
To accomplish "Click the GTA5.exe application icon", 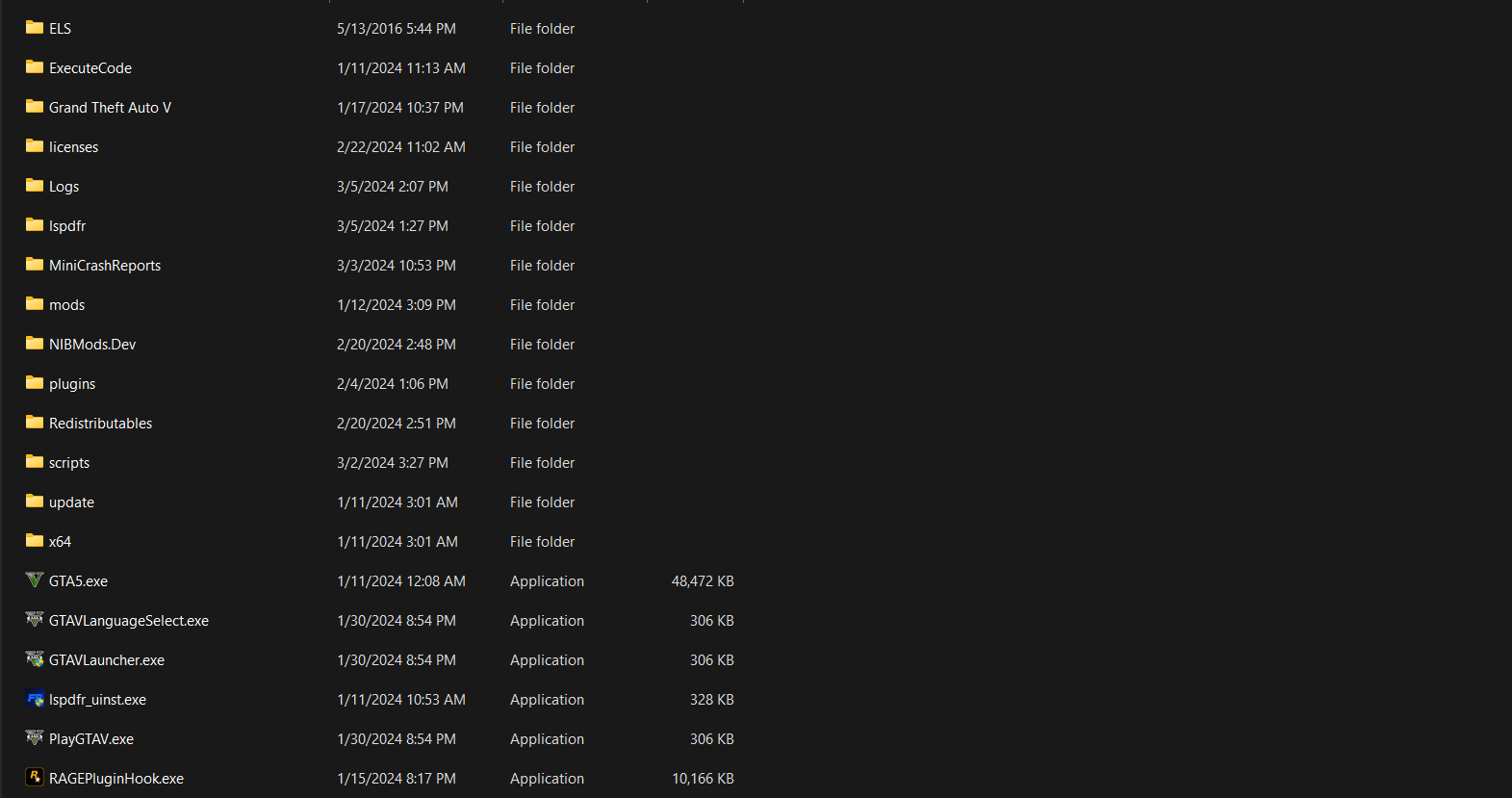I will click(x=35, y=580).
